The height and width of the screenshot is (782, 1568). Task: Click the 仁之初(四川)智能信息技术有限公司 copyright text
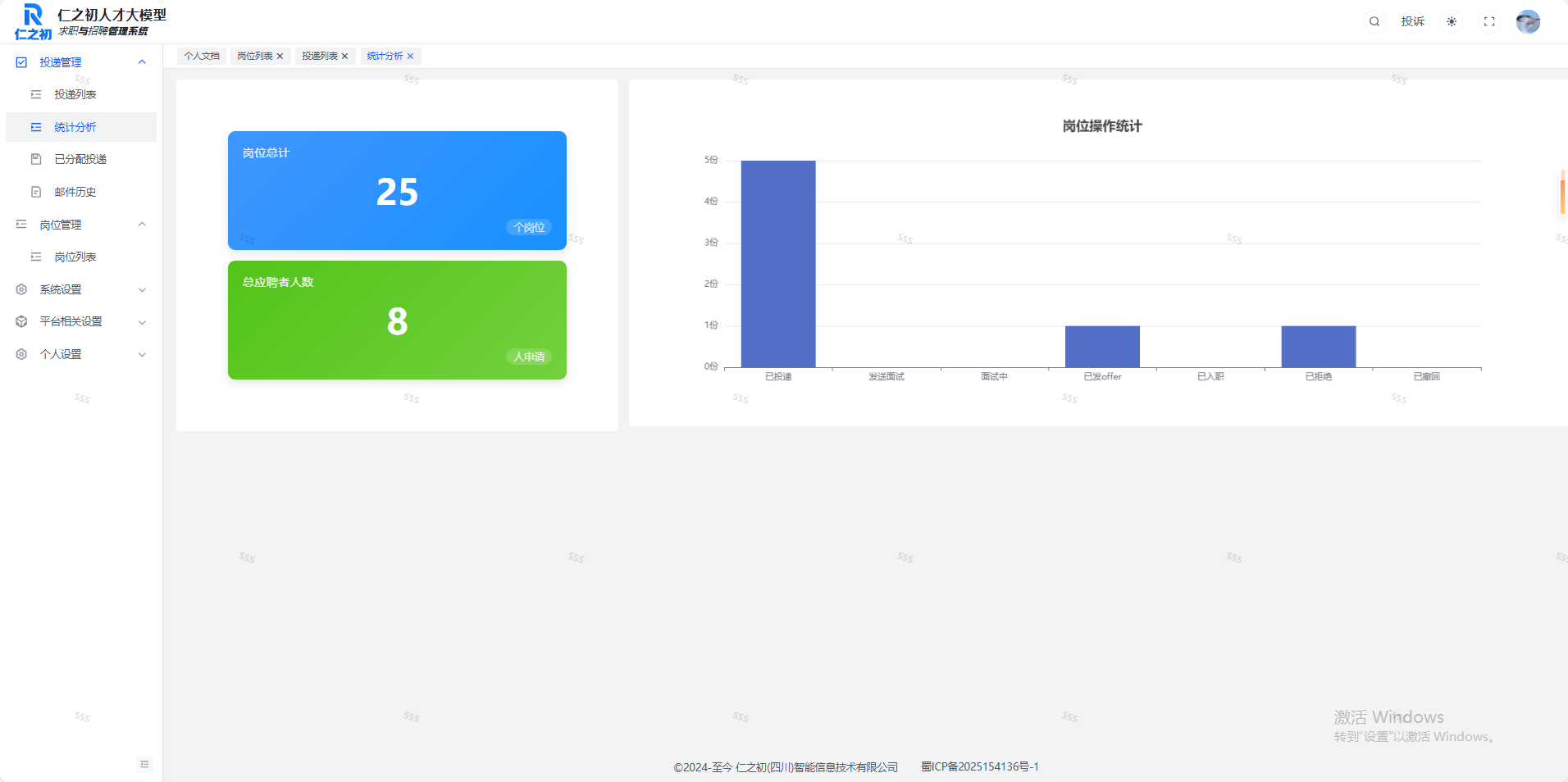click(x=817, y=767)
